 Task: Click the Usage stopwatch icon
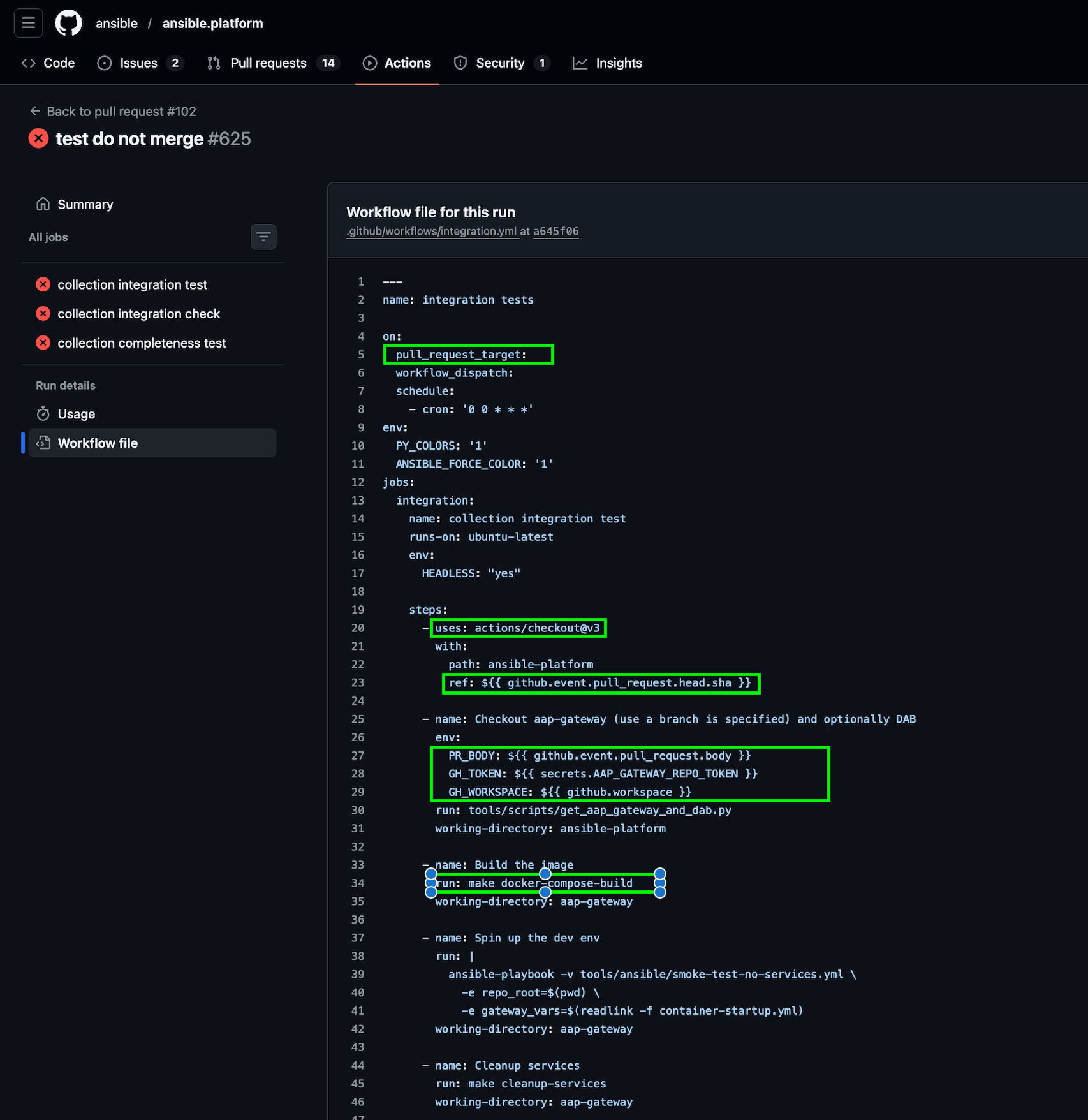tap(43, 413)
